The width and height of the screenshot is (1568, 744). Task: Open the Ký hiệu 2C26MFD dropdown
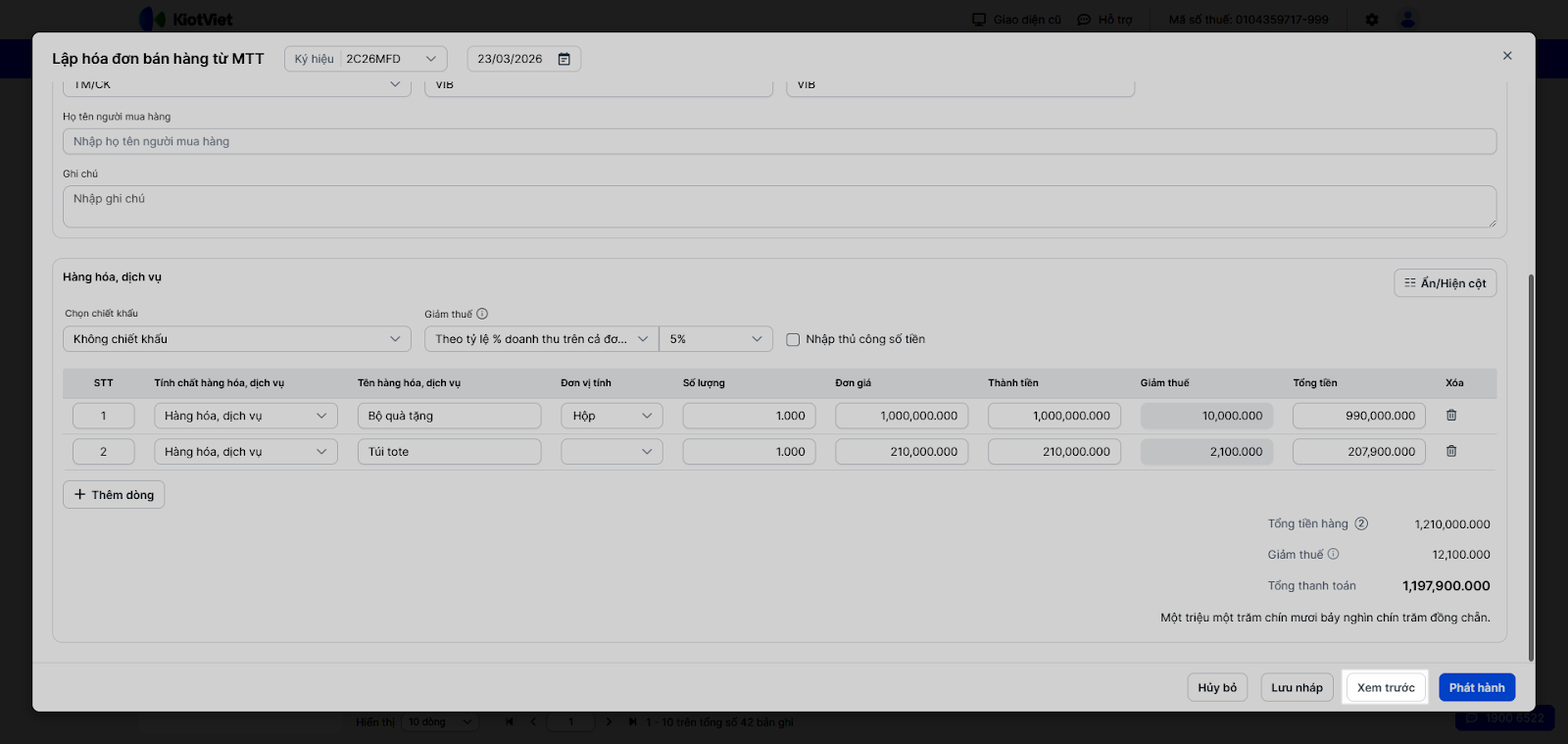(x=366, y=59)
